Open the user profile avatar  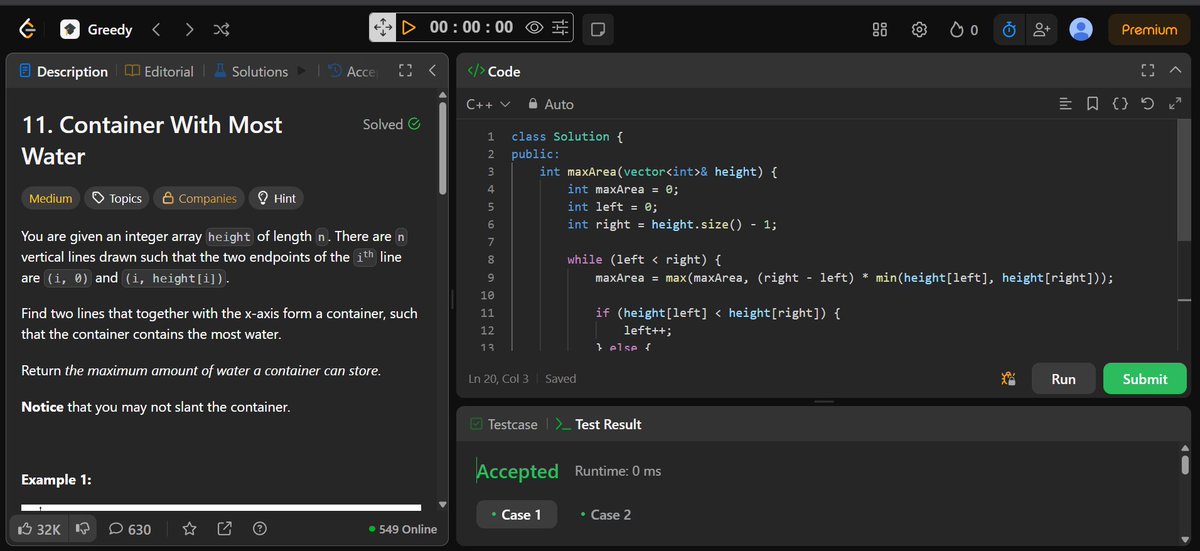click(x=1081, y=30)
